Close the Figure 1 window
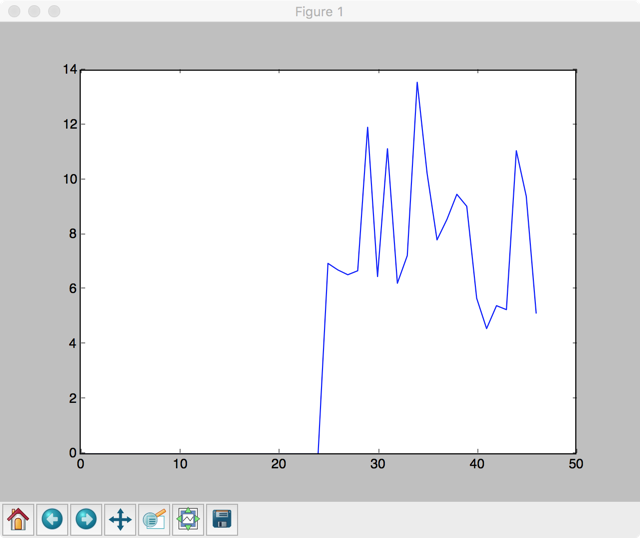640x538 pixels. (14, 11)
